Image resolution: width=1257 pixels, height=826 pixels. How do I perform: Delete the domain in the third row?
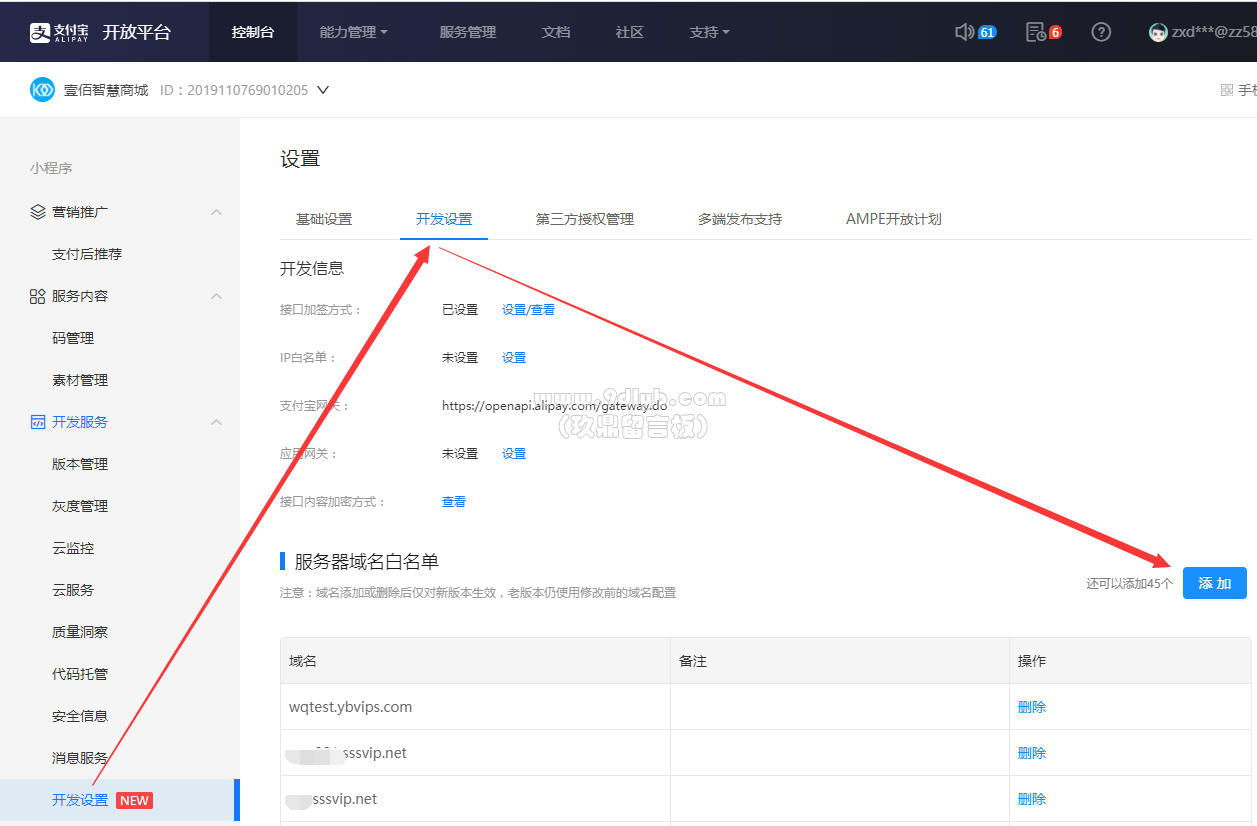tap(1032, 799)
